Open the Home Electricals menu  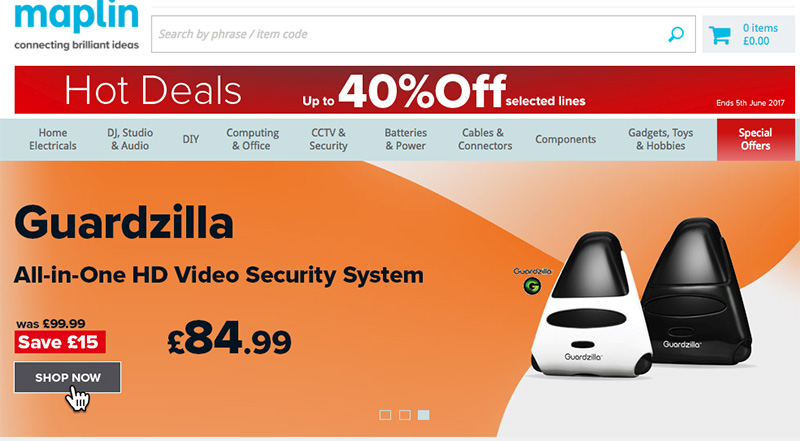[53, 139]
